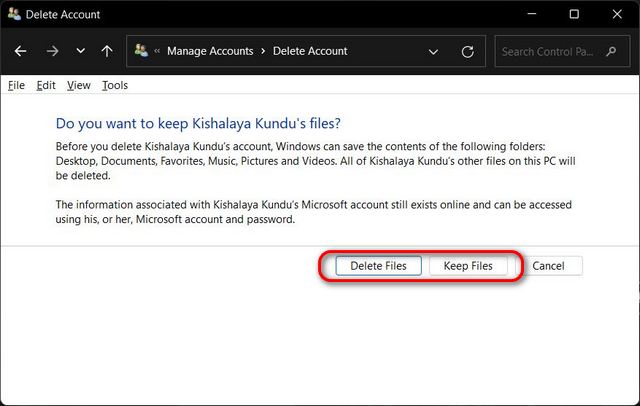Viewport: 640px width, 406px height.
Task: Click the Delete Files button
Action: click(378, 266)
